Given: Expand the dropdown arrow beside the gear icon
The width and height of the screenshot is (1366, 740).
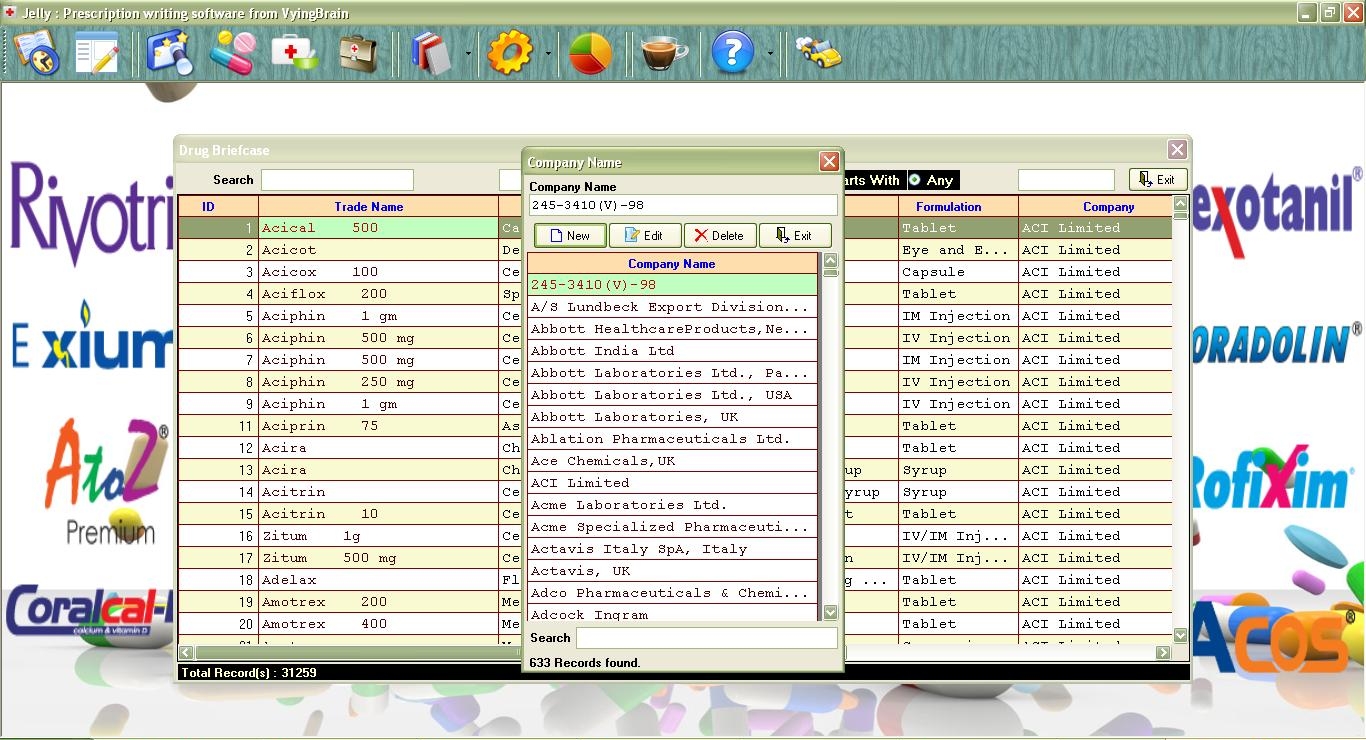Looking at the screenshot, I should point(548,53).
